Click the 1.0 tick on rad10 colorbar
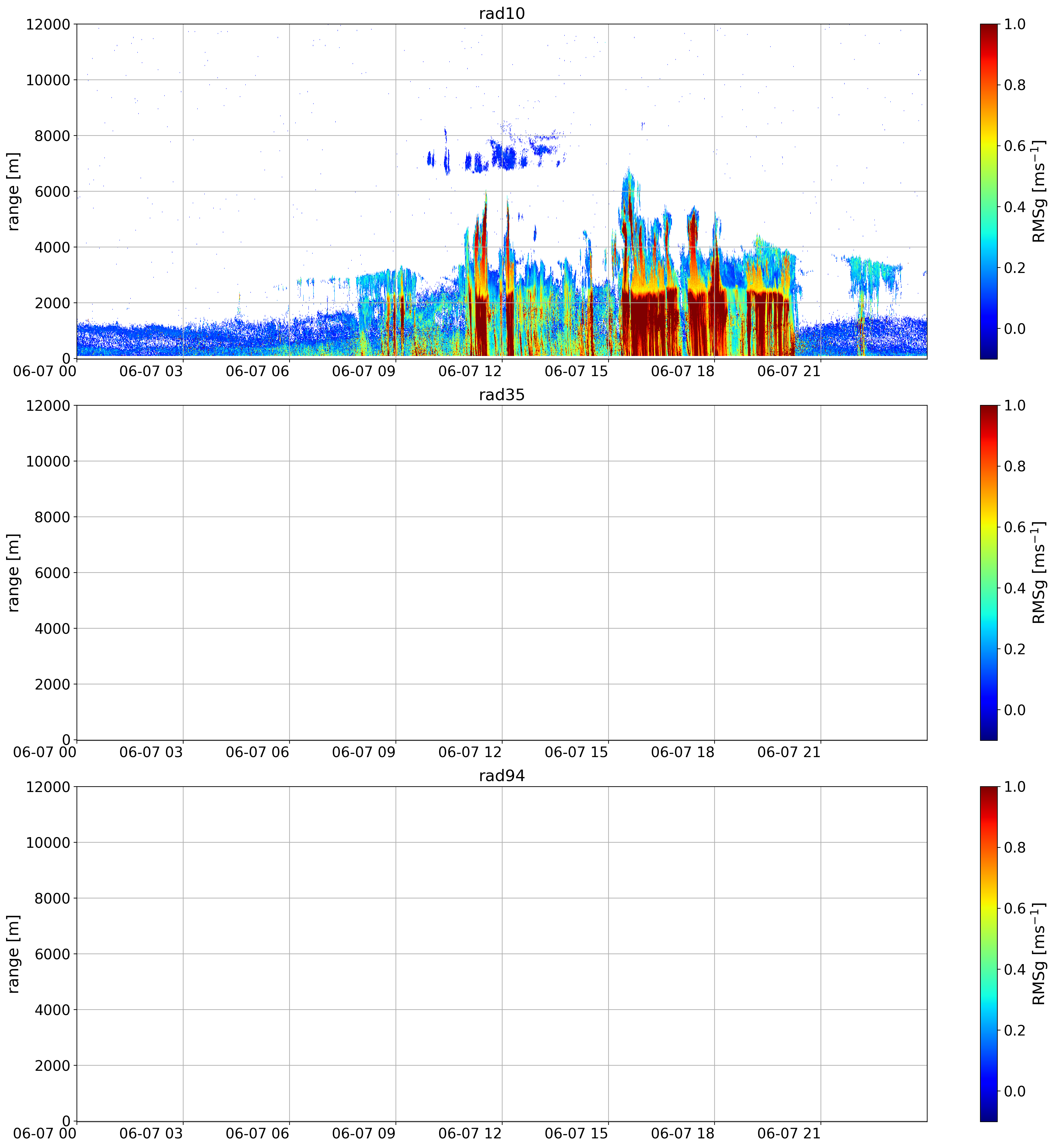The image size is (1055, 1148). [1014, 24]
